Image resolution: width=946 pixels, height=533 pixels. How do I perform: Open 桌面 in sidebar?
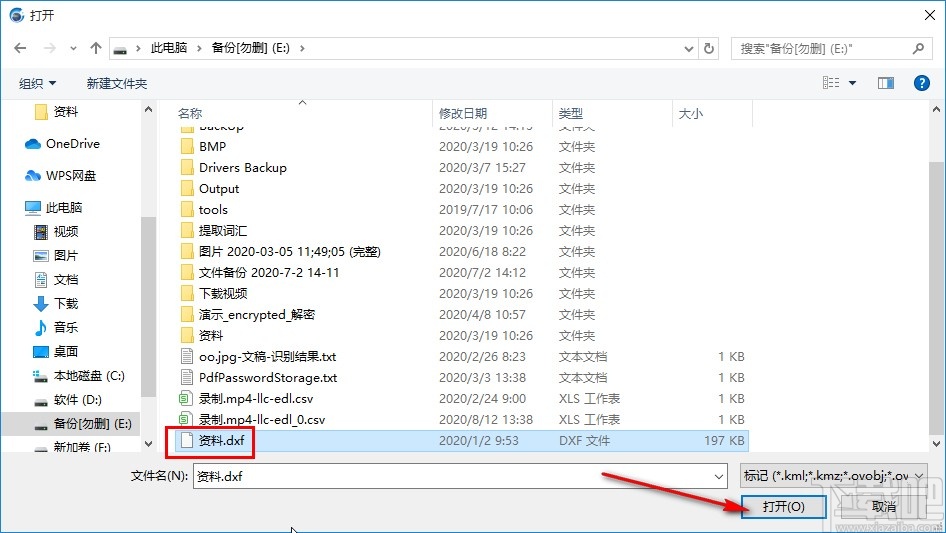tap(56, 351)
